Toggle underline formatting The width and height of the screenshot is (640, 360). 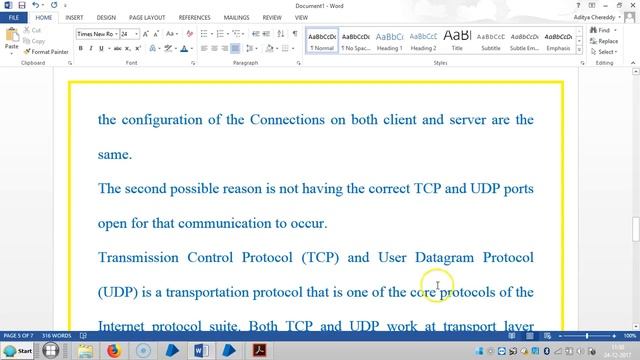pos(101,48)
